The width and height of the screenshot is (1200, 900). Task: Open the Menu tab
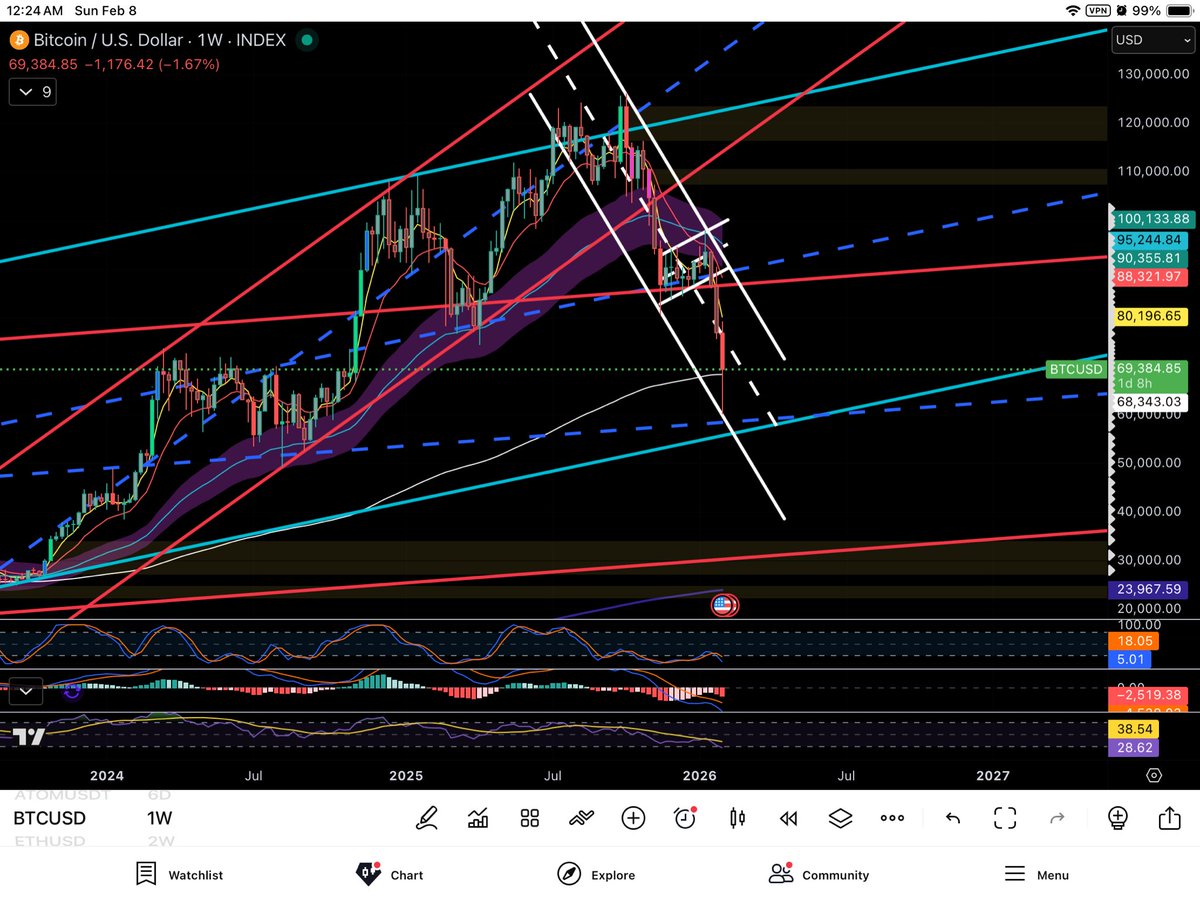1036,874
